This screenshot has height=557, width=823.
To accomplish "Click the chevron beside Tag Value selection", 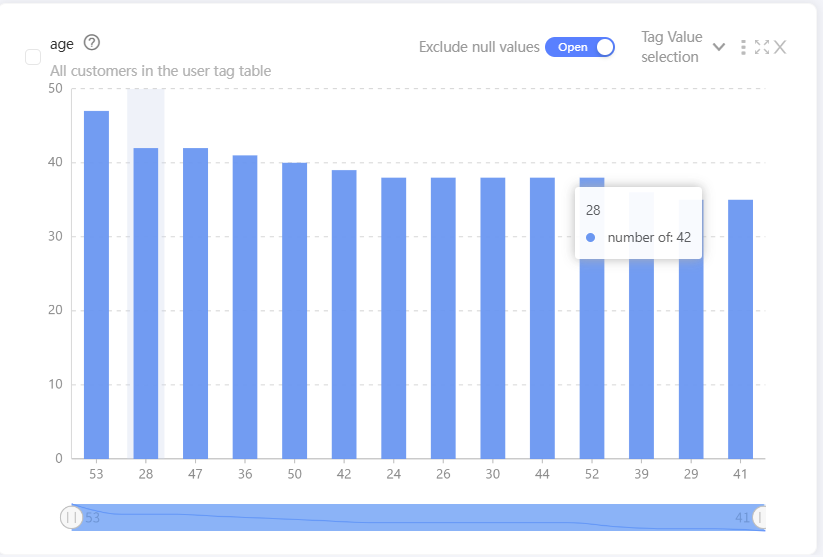I will pos(718,47).
